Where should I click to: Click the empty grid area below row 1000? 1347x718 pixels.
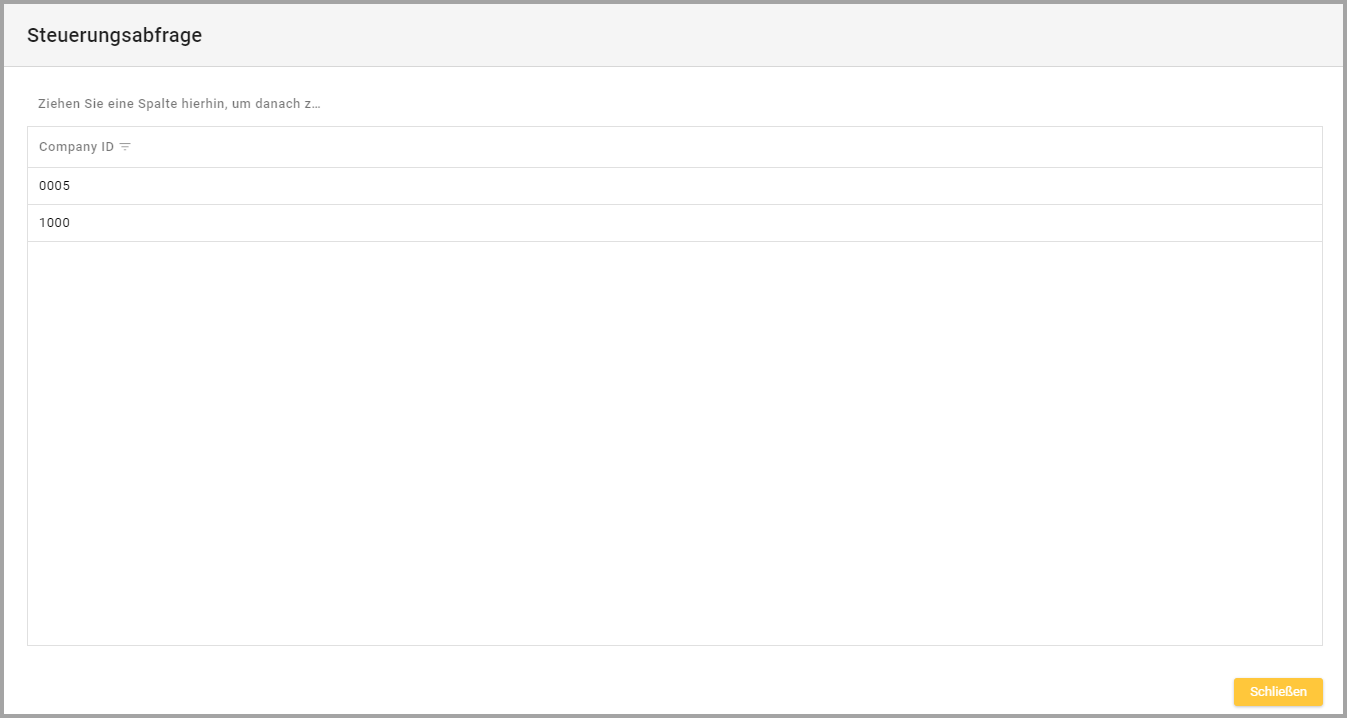tap(674, 300)
